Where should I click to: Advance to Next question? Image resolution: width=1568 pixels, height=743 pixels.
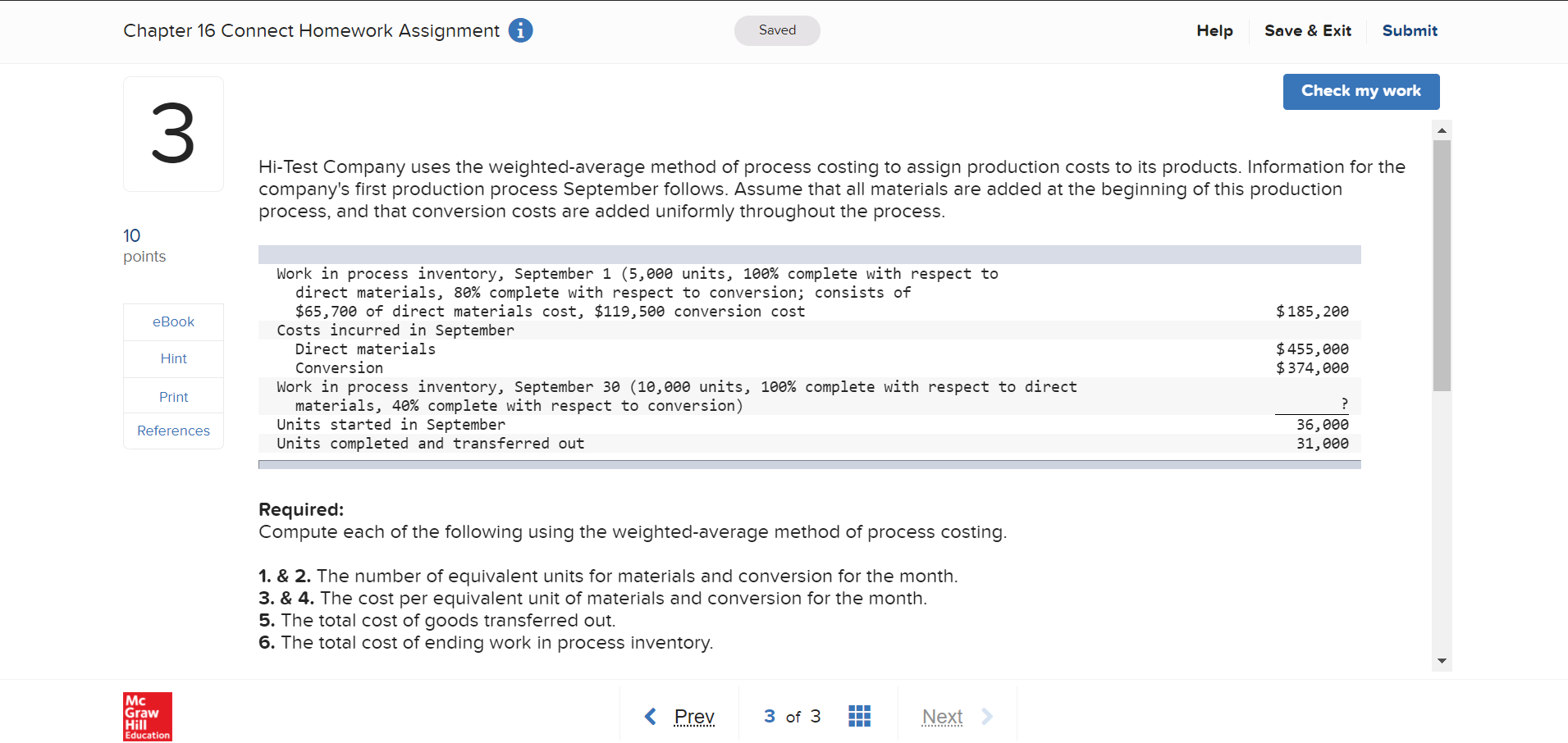pyautogui.click(x=941, y=715)
